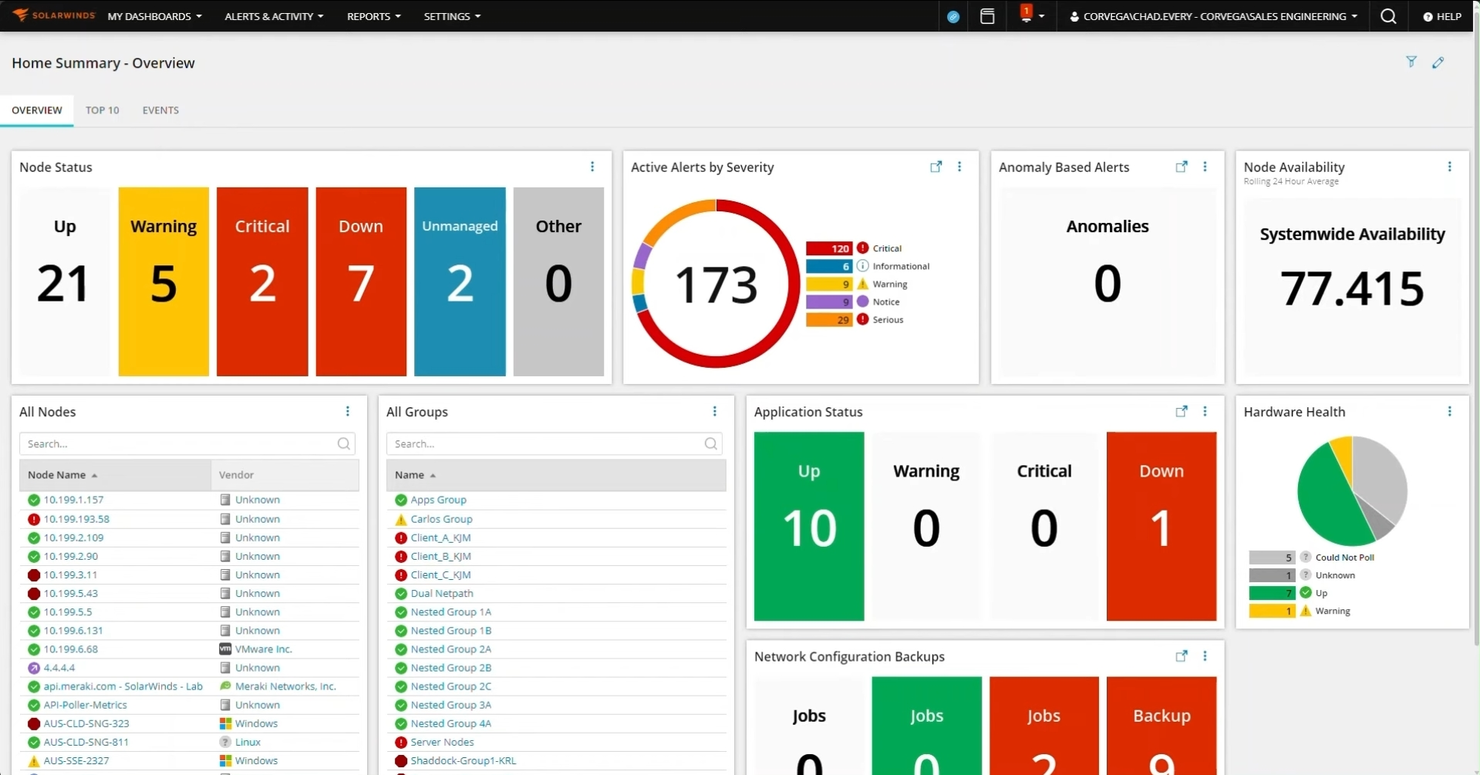Switch to the TOP 10 tab
Viewport: 1480px width, 775px height.
click(102, 110)
